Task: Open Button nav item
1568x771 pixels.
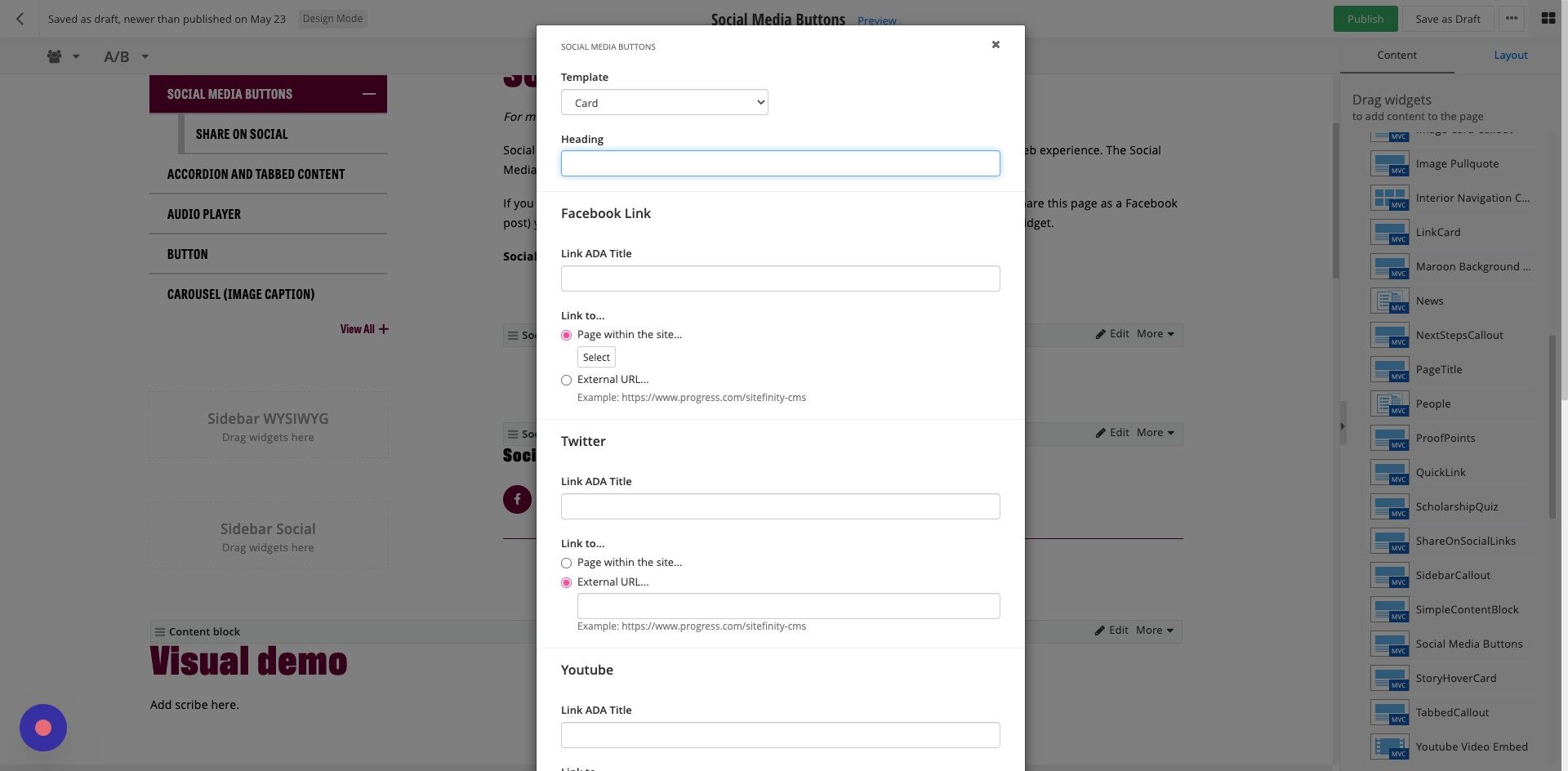Action: [187, 254]
